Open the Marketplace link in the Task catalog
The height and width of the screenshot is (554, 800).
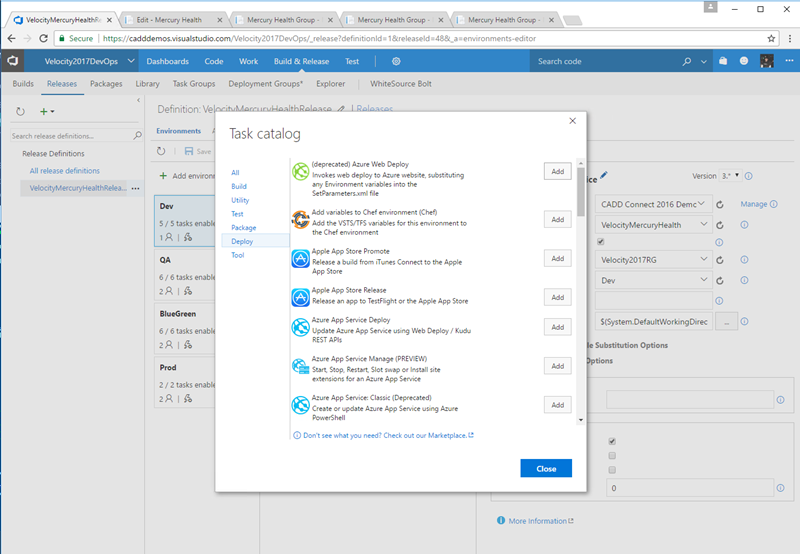[x=388, y=435]
